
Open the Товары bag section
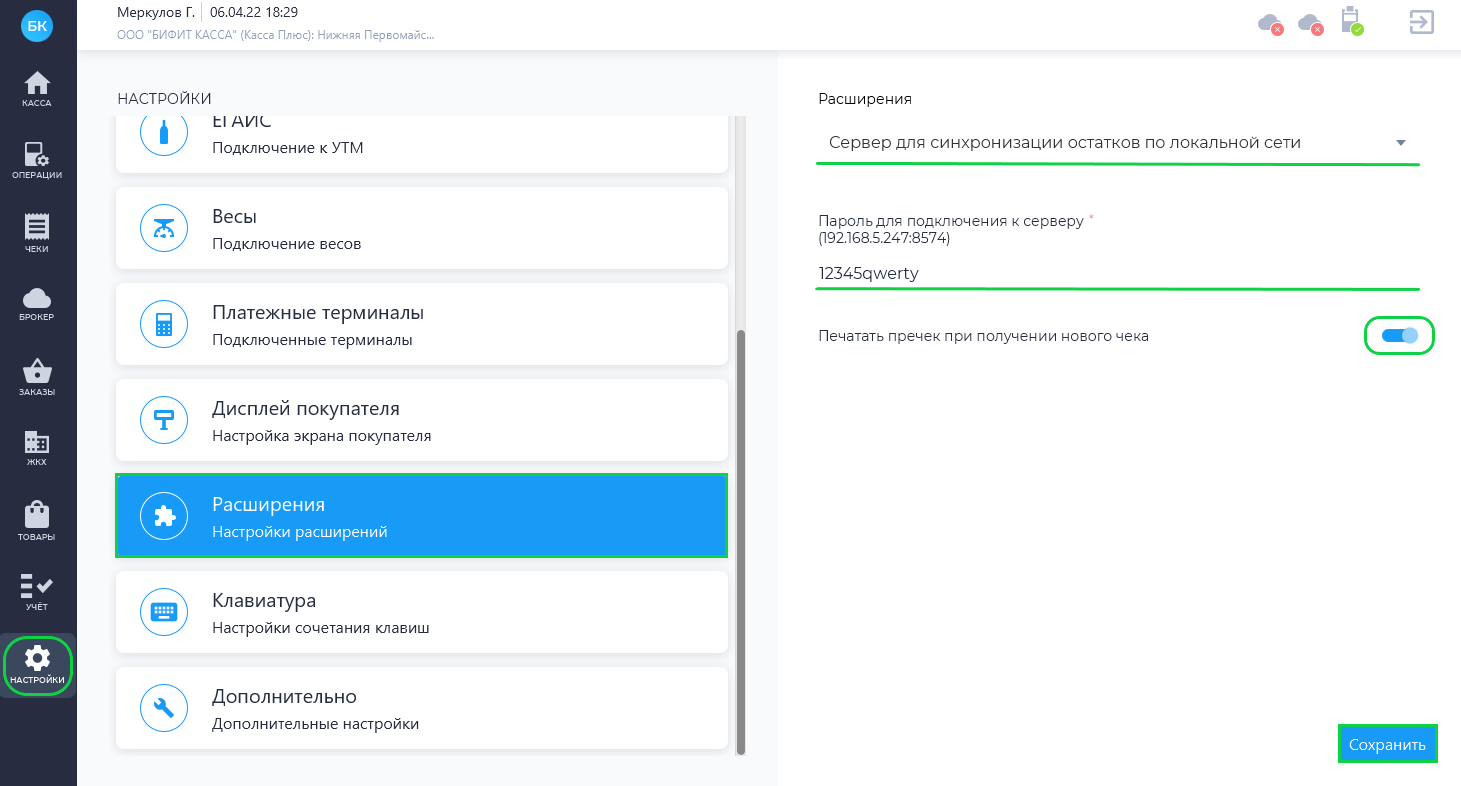pos(37,521)
